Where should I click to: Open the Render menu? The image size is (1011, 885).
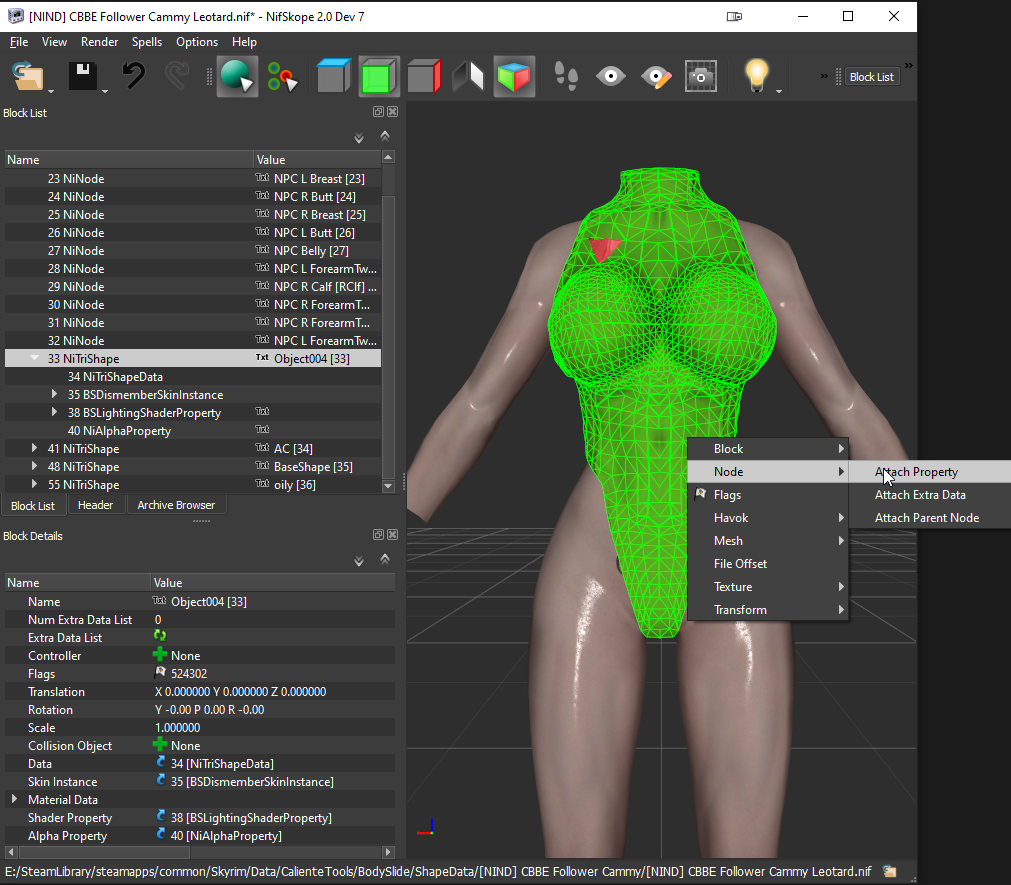(99, 42)
